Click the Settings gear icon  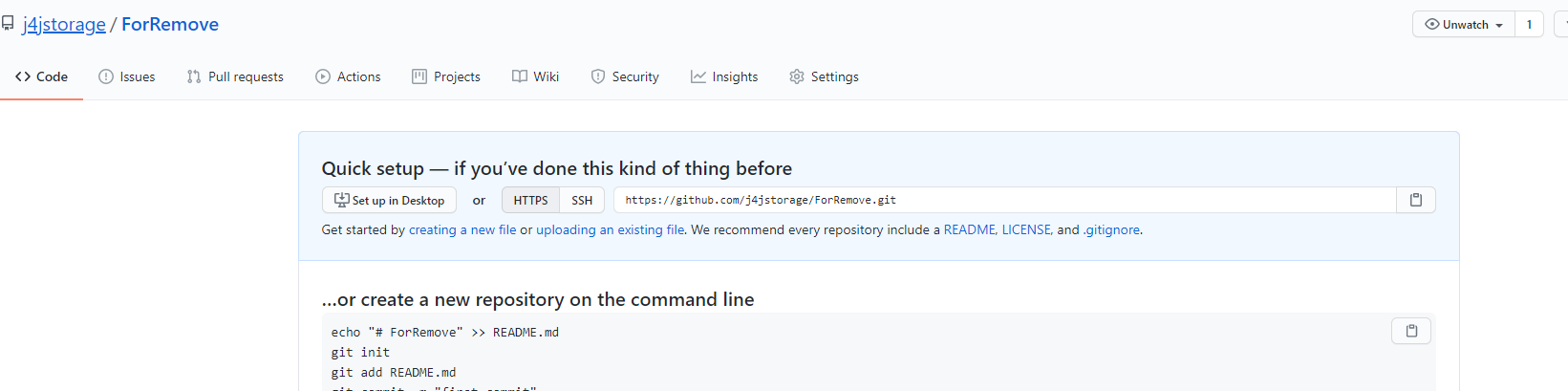[797, 76]
